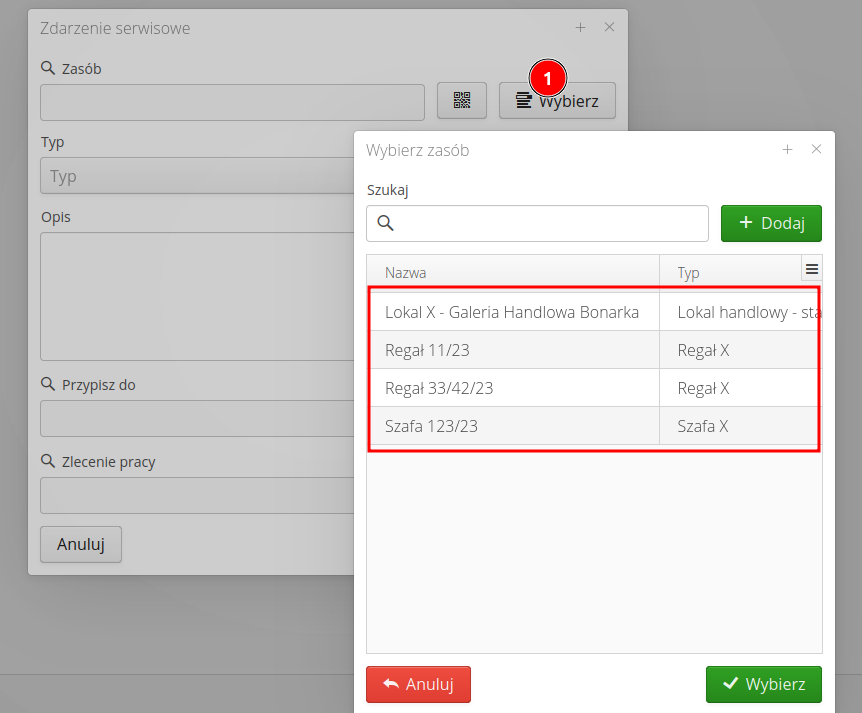
Task: Open the table column menu icon
Action: [812, 269]
